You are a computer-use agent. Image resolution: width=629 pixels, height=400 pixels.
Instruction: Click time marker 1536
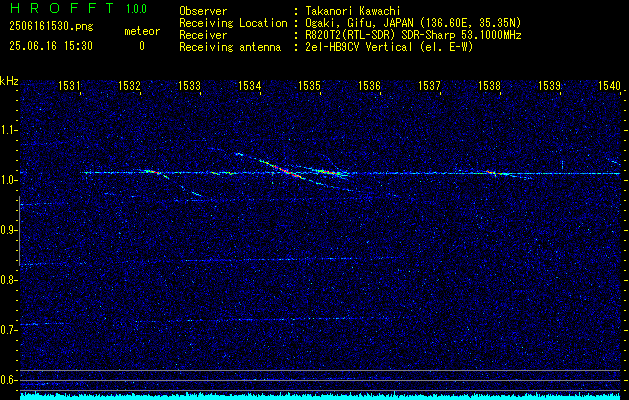point(369,85)
